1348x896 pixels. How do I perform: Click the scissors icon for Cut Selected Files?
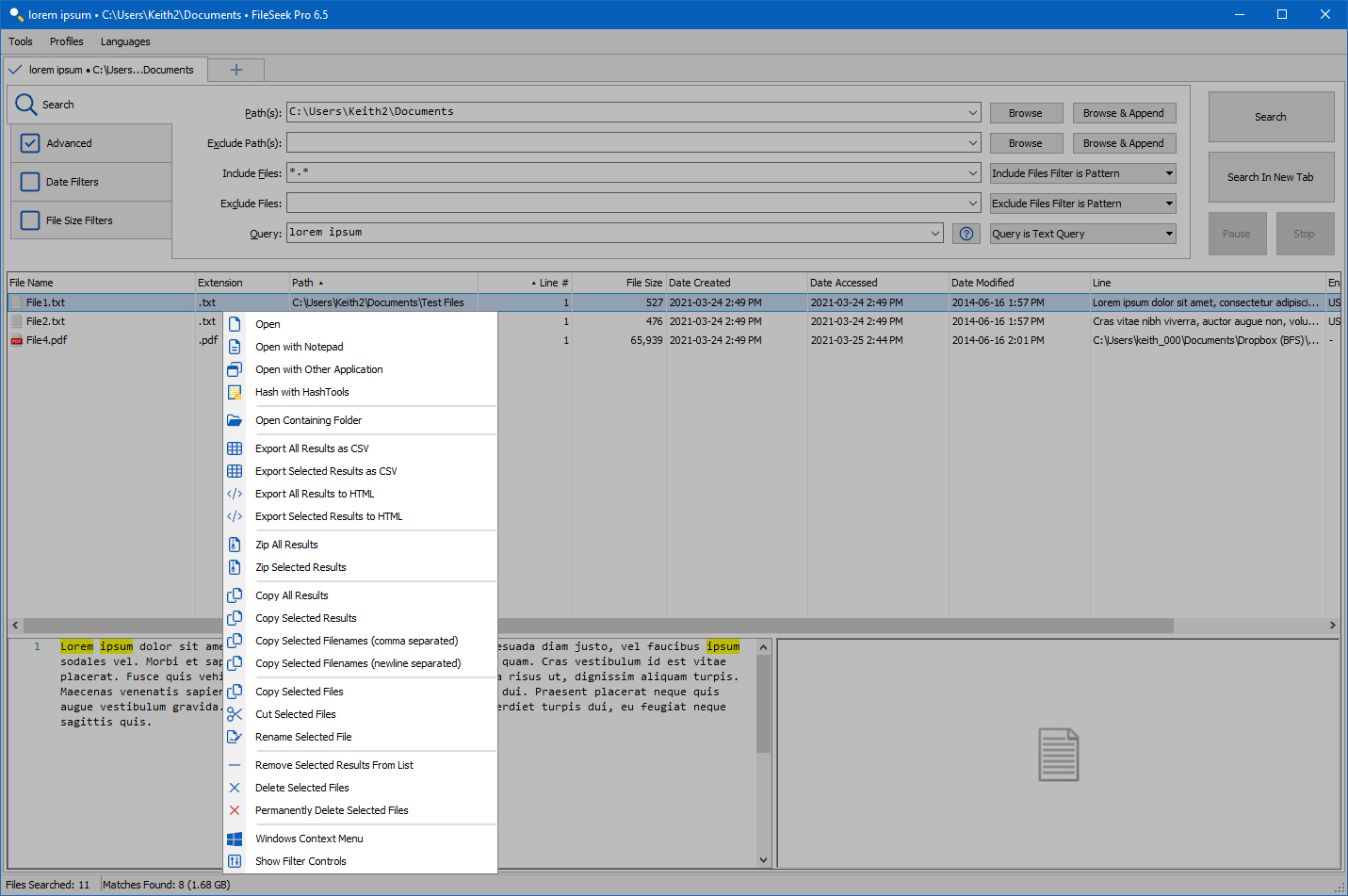coord(235,714)
